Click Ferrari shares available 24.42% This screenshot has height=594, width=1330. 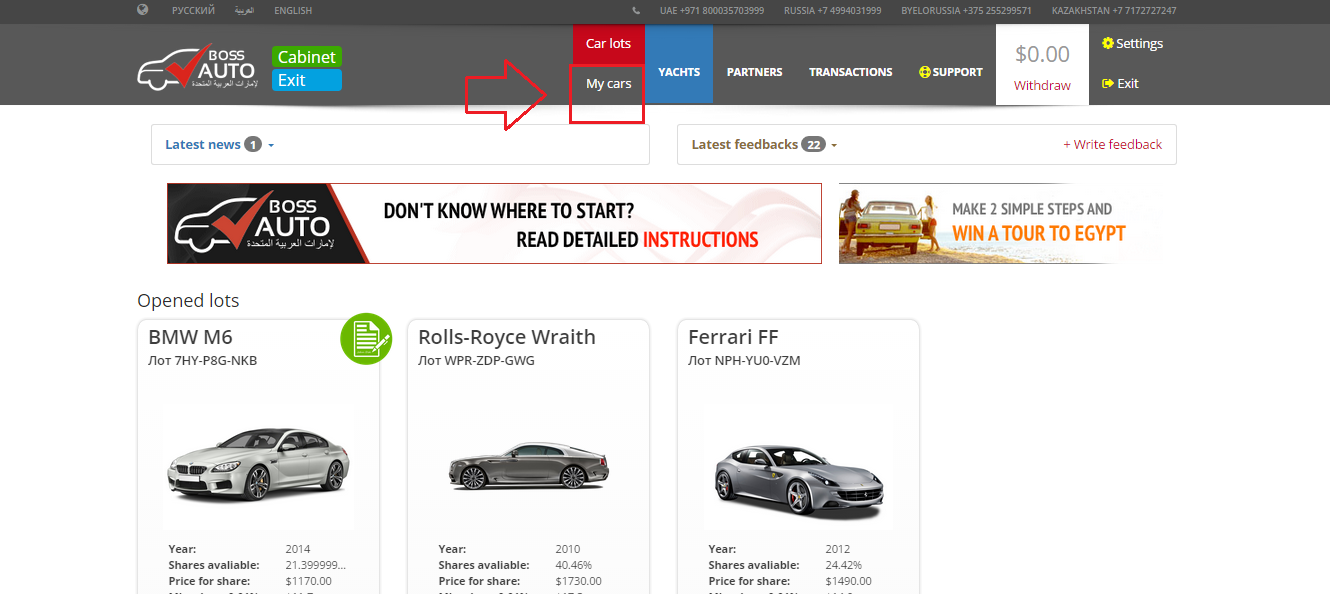tap(843, 565)
